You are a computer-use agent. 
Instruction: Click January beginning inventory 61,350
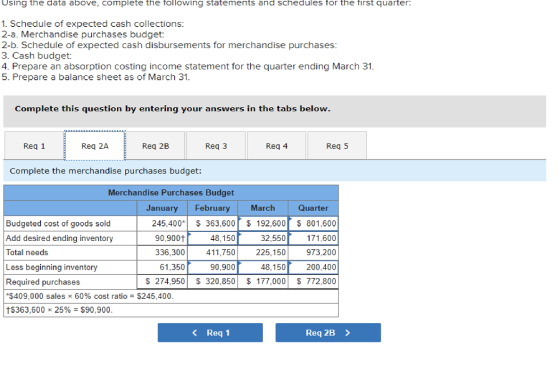(x=162, y=267)
